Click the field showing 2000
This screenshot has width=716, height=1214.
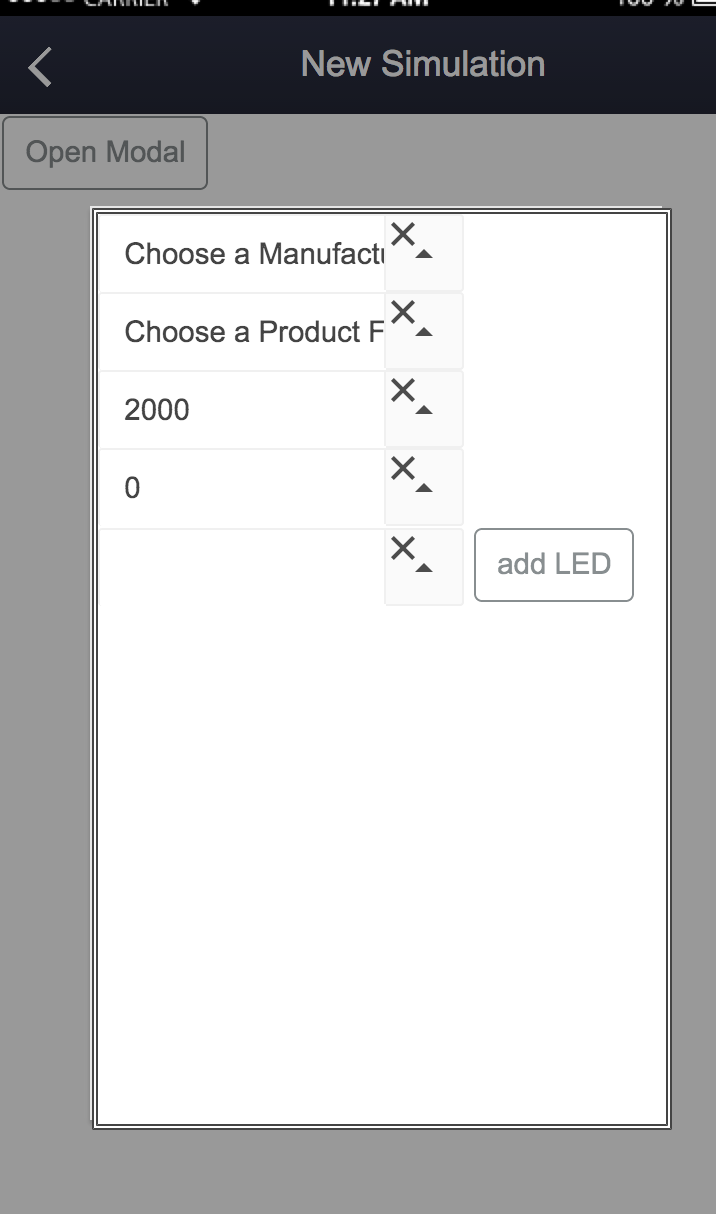242,410
